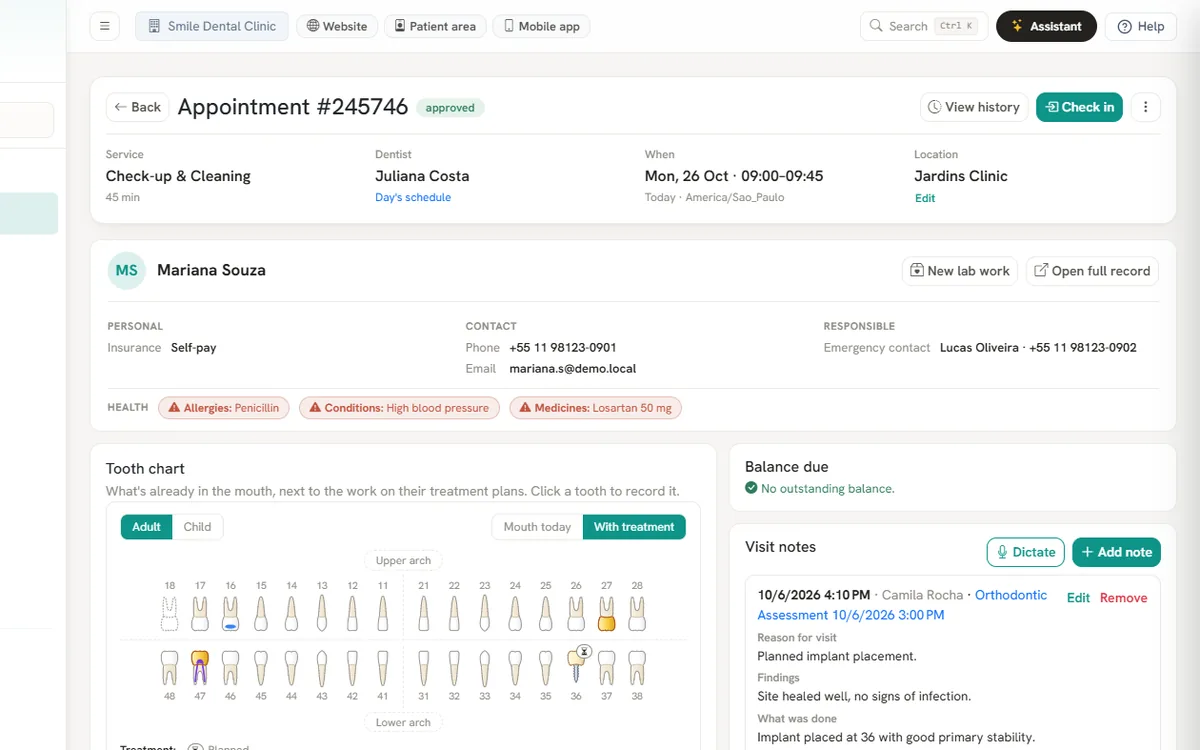This screenshot has height=750, width=1200.
Task: Edit the Camila Rocha visit note
Action: click(1078, 598)
